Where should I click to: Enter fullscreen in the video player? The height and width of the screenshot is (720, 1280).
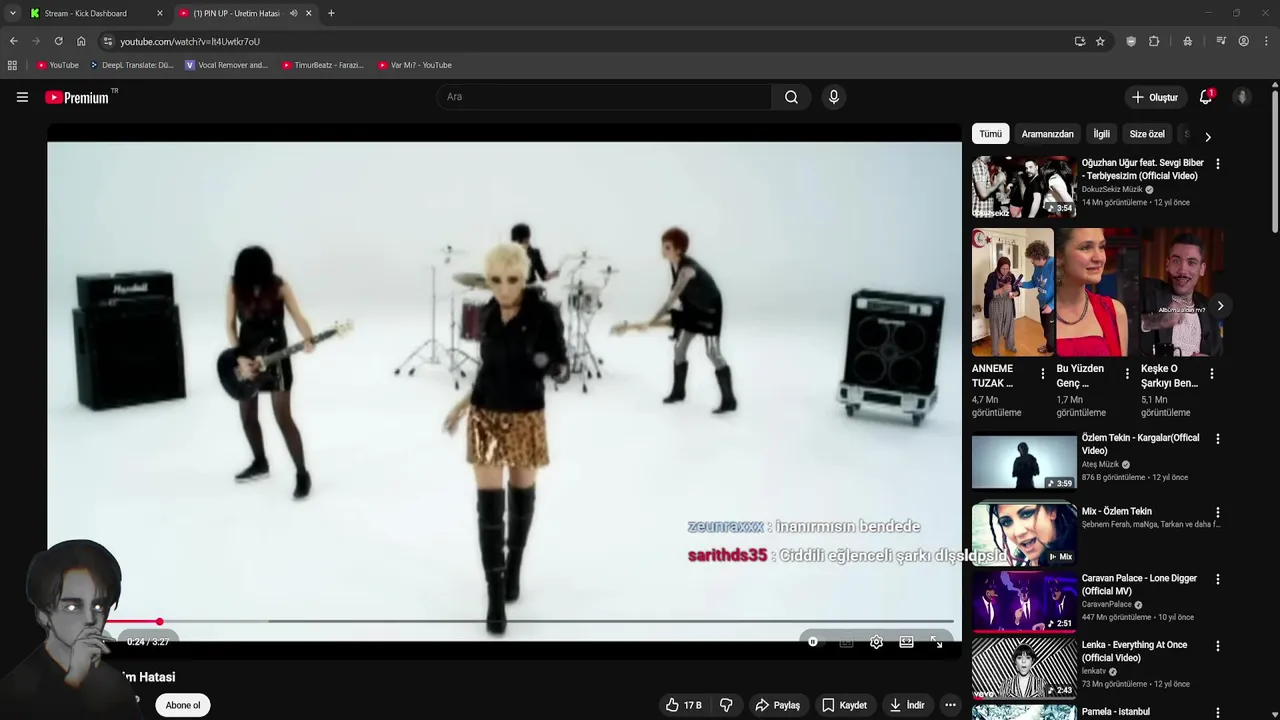(x=937, y=642)
